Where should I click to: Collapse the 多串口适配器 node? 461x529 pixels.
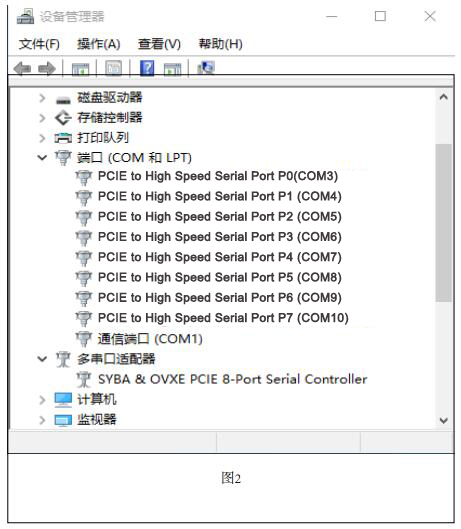tap(42, 359)
